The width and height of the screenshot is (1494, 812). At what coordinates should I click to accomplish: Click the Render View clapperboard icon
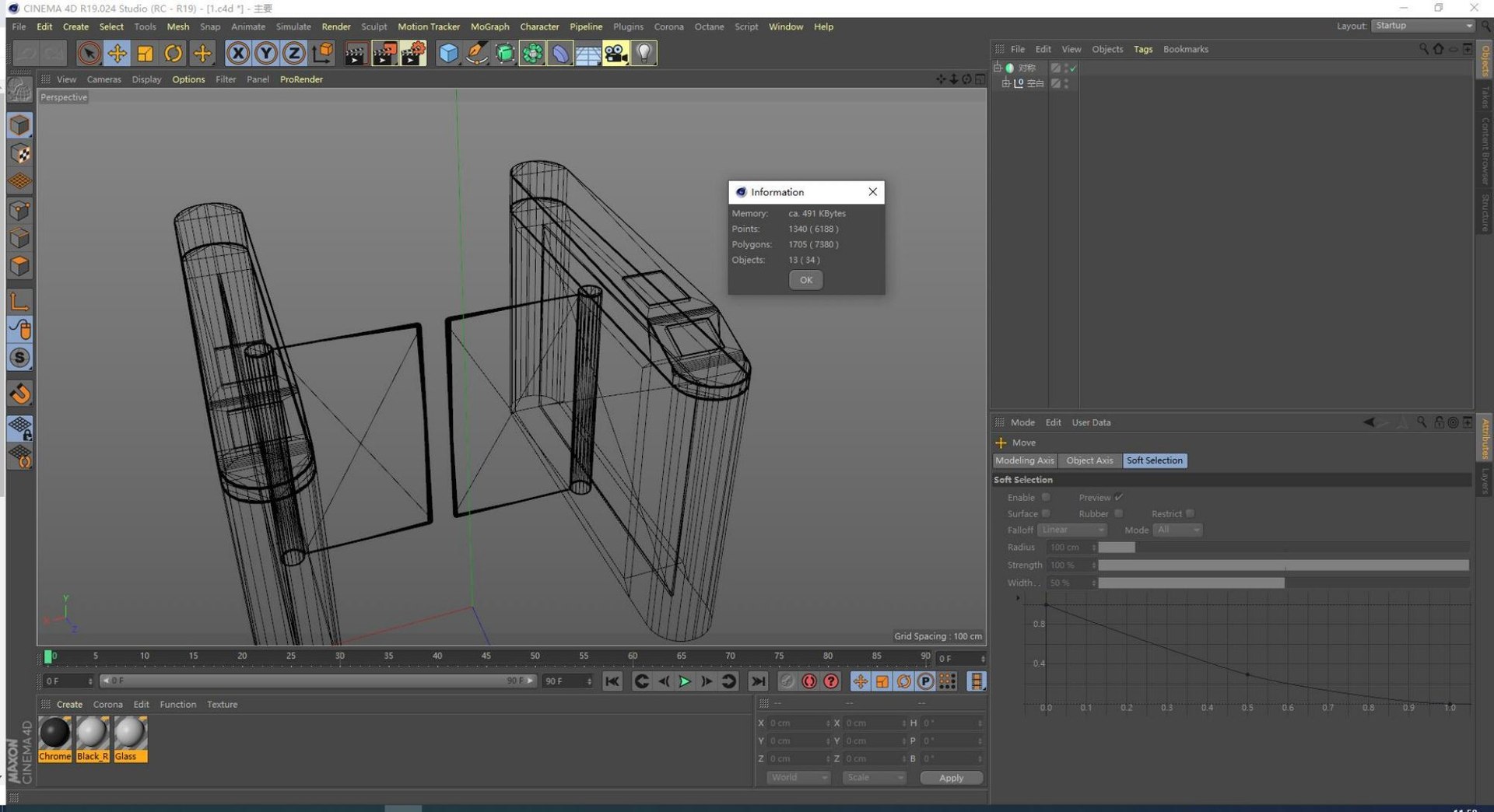click(356, 53)
